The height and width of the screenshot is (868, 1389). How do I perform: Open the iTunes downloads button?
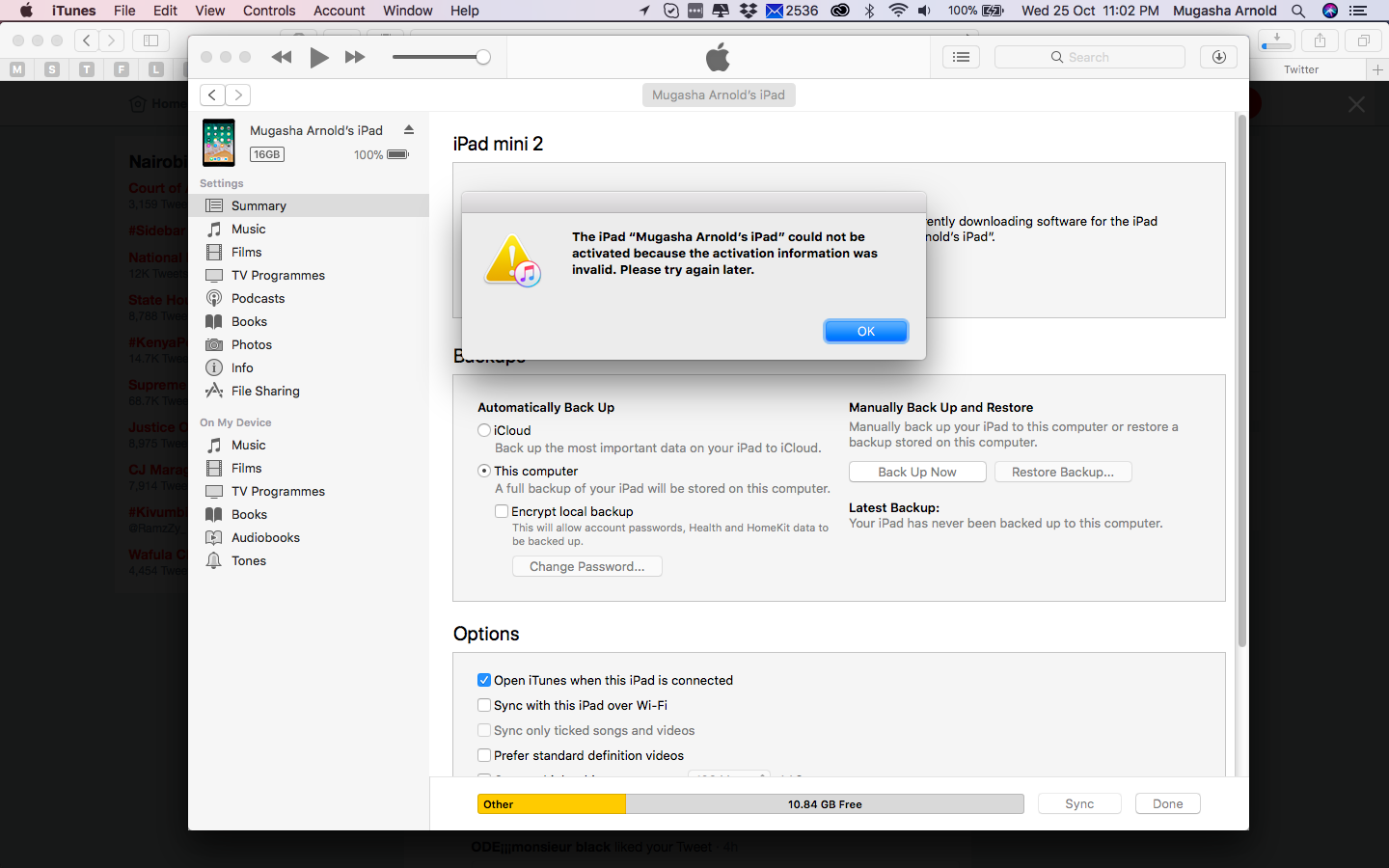(1218, 57)
